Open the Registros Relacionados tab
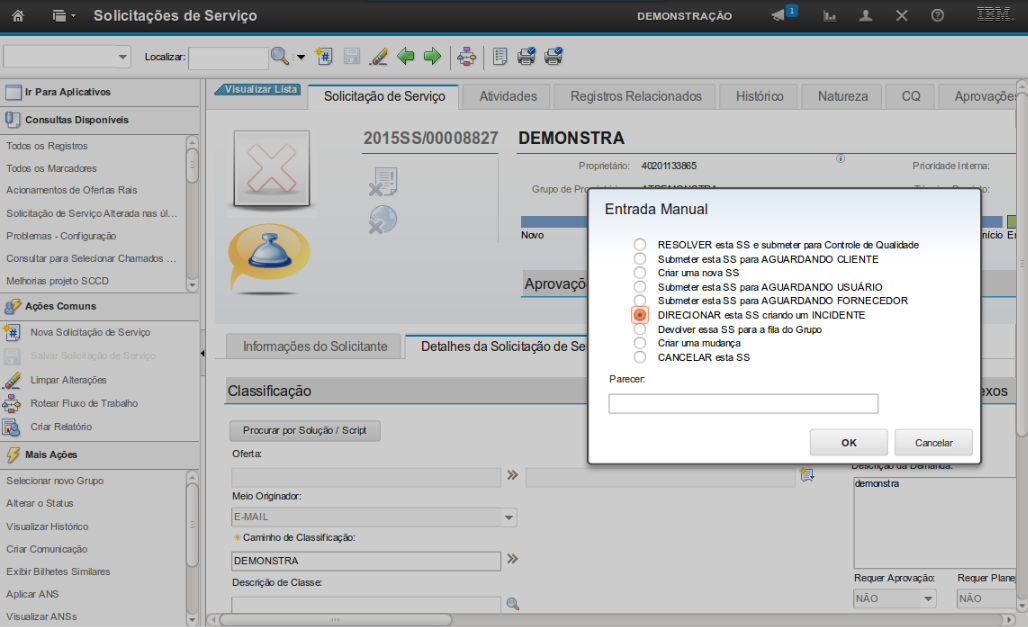Screen dimensions: 1028x627 636,97
